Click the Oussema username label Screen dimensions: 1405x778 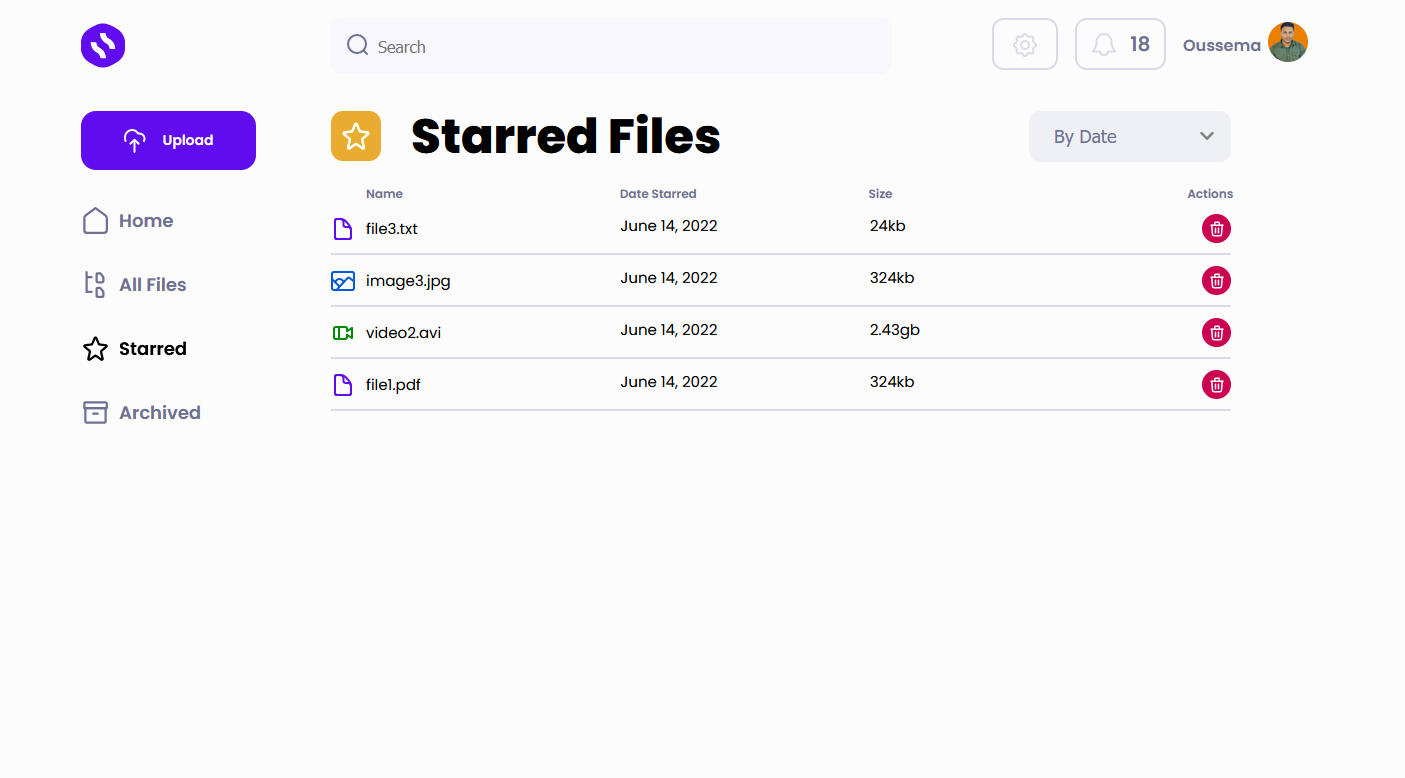click(1221, 46)
